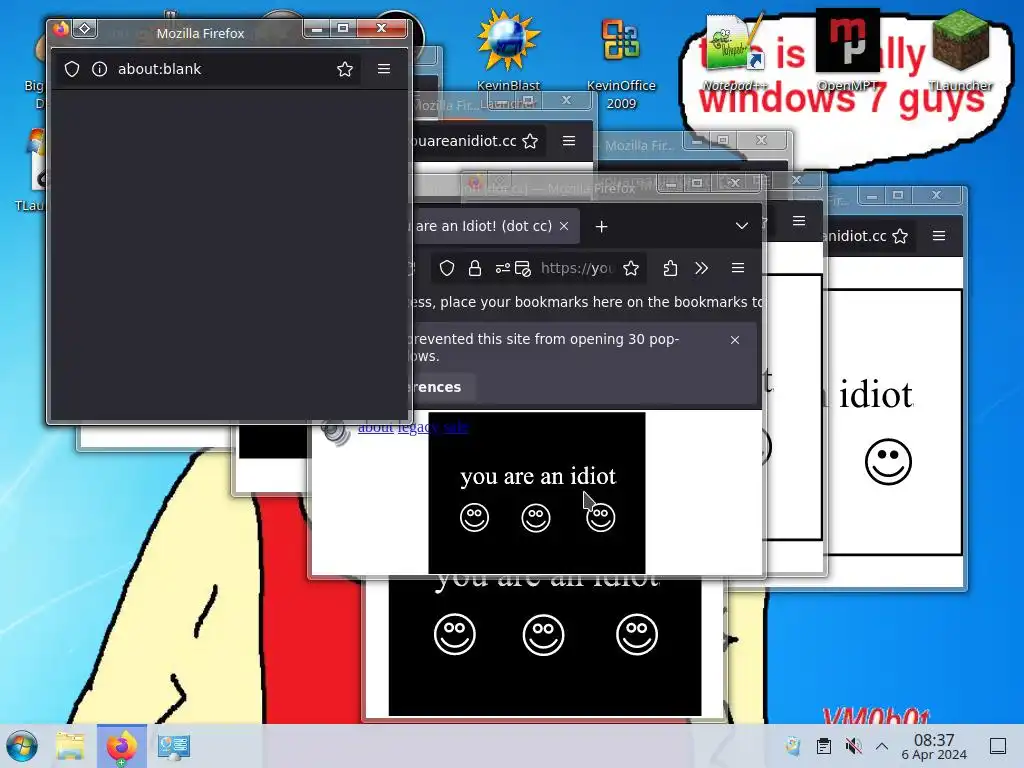The height and width of the screenshot is (768, 1024).
Task: Click the shield icon in about:blank window
Action: click(x=72, y=69)
